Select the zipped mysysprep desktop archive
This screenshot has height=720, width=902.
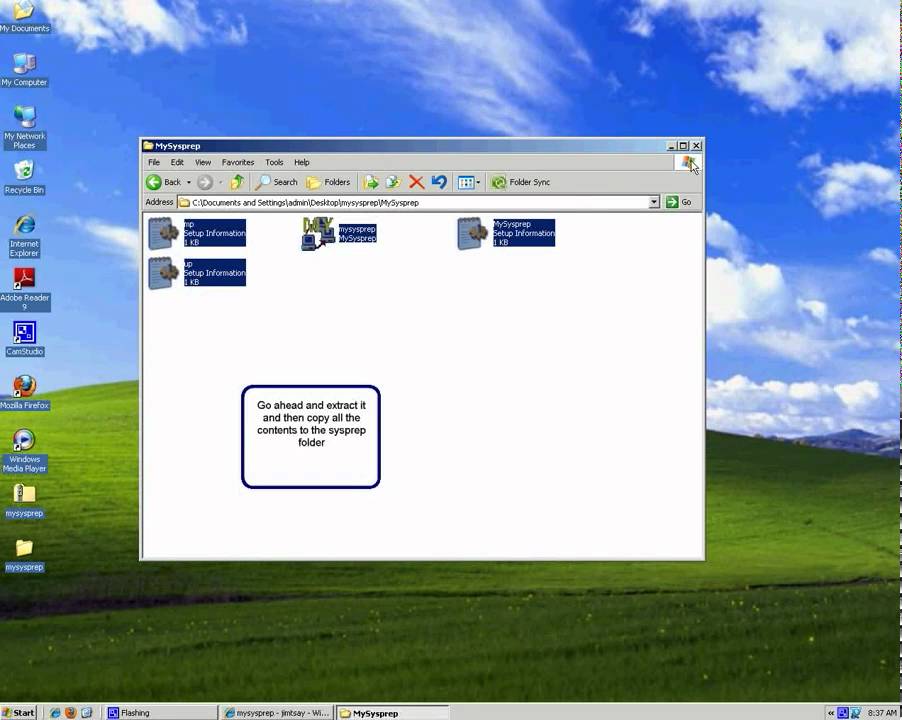[24, 500]
